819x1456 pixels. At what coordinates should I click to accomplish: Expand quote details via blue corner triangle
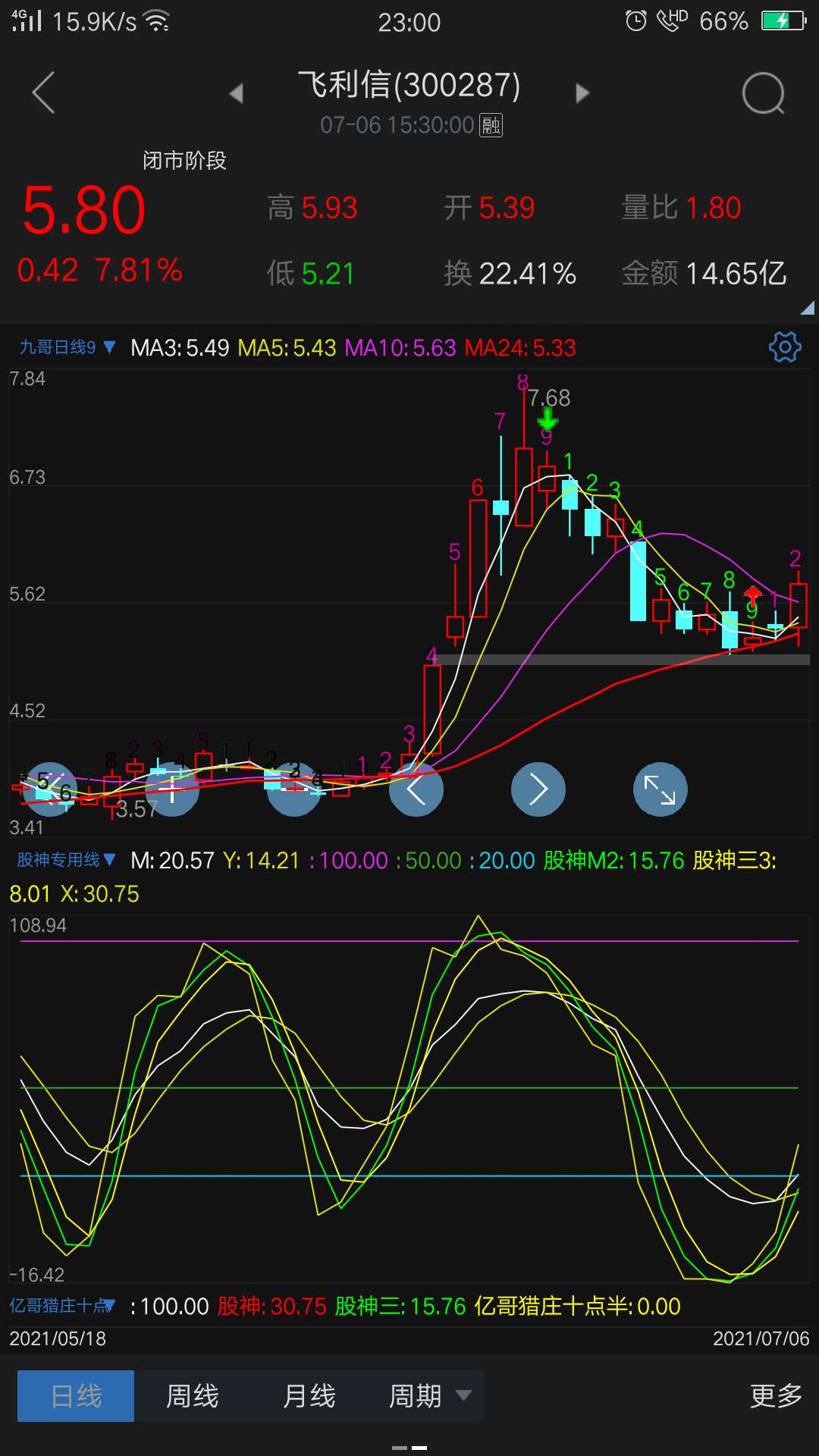(807, 307)
